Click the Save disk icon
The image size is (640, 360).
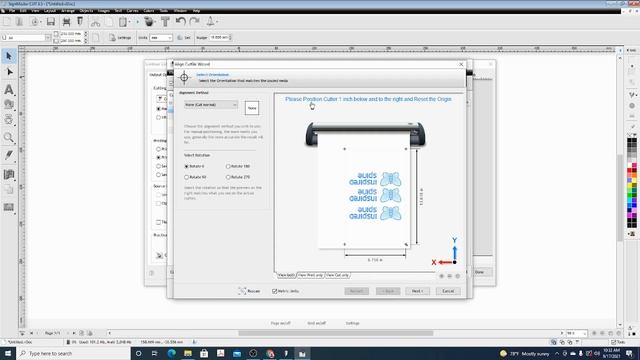click(x=51, y=22)
